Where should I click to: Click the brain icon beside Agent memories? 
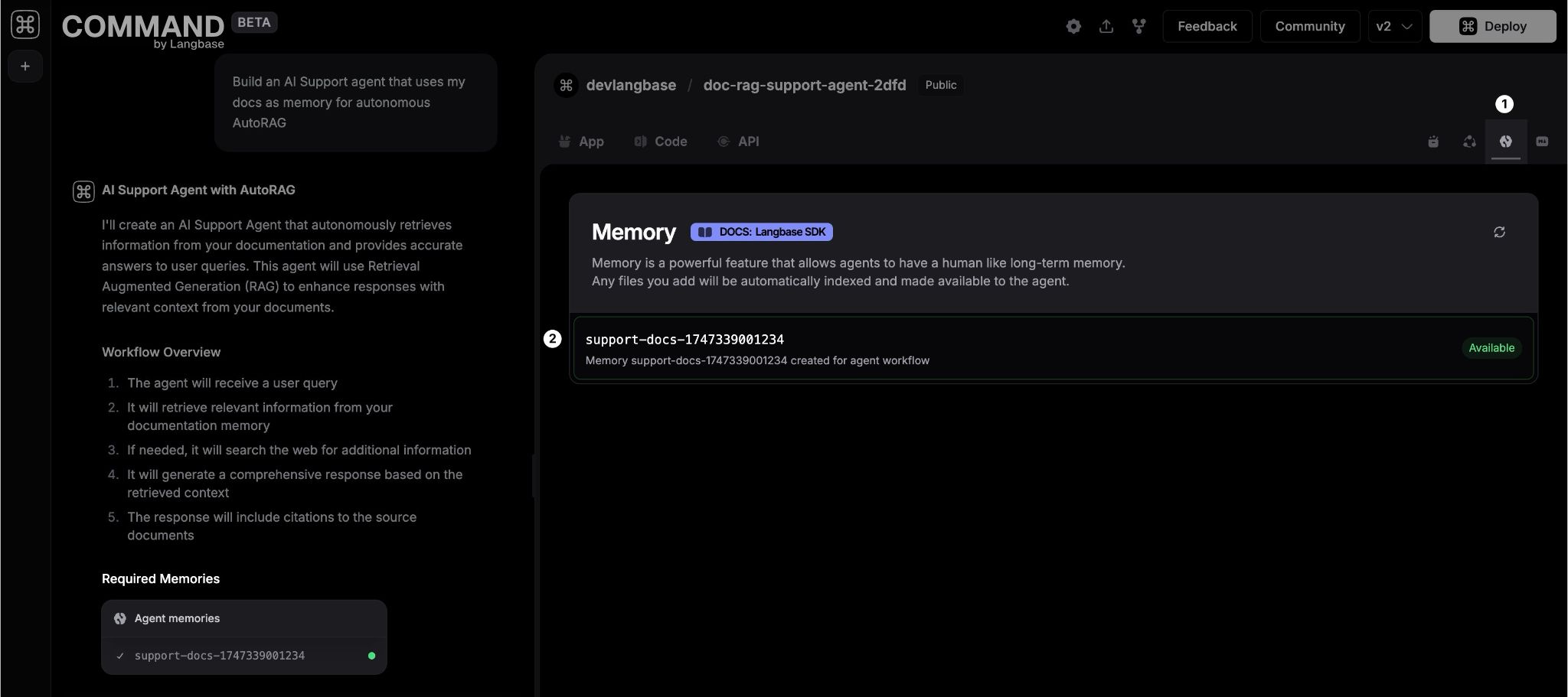pyautogui.click(x=120, y=619)
